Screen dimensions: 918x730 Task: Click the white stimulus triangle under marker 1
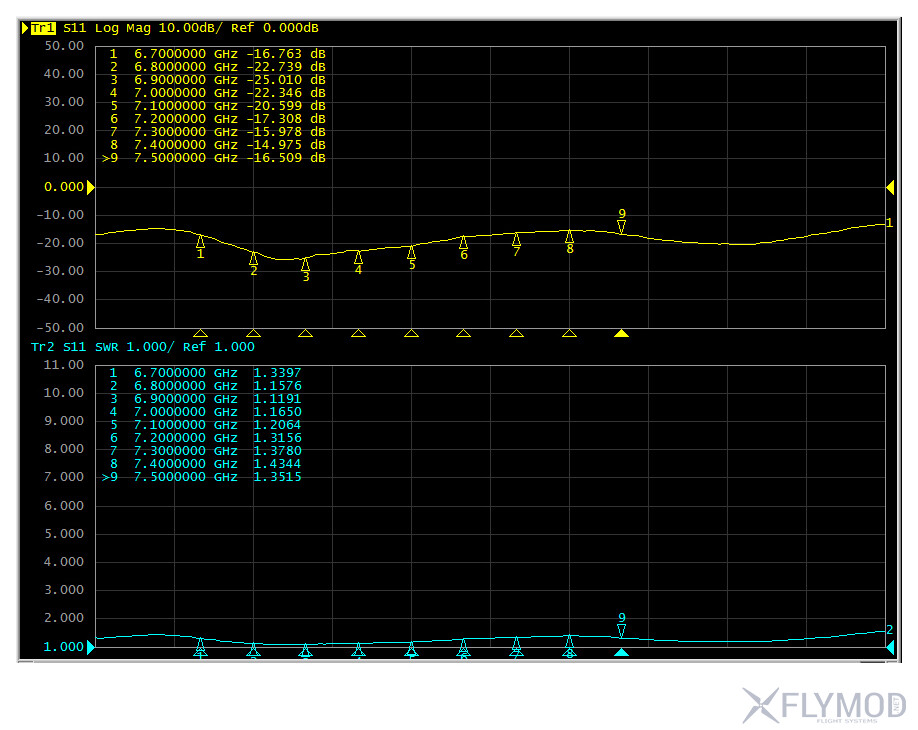pos(200,333)
